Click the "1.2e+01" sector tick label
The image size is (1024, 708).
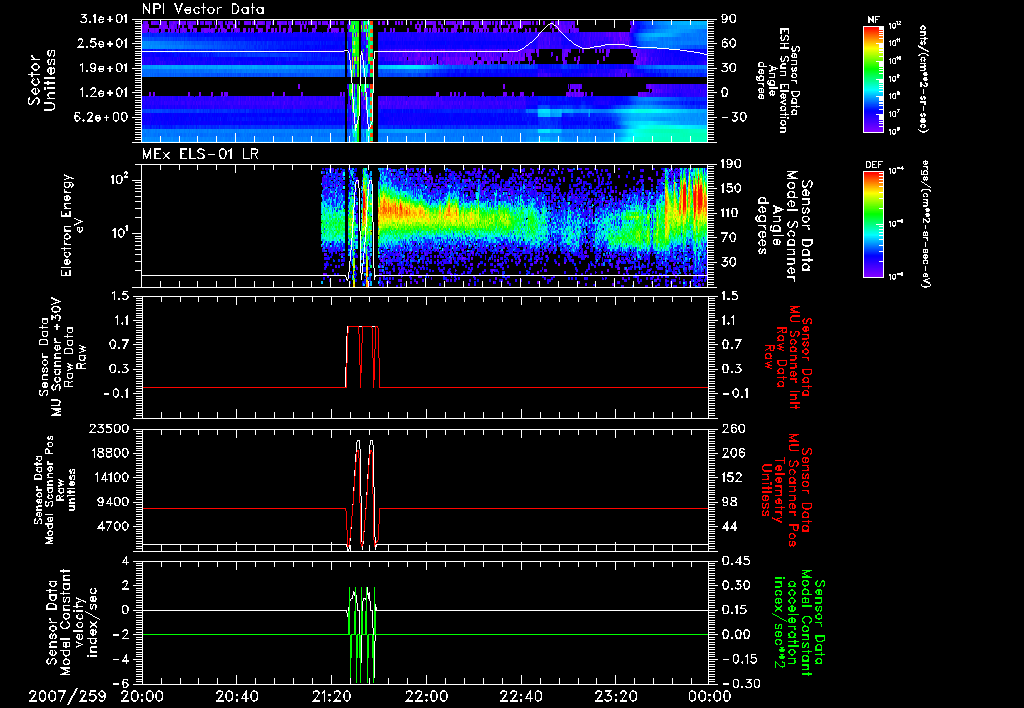tap(106, 93)
